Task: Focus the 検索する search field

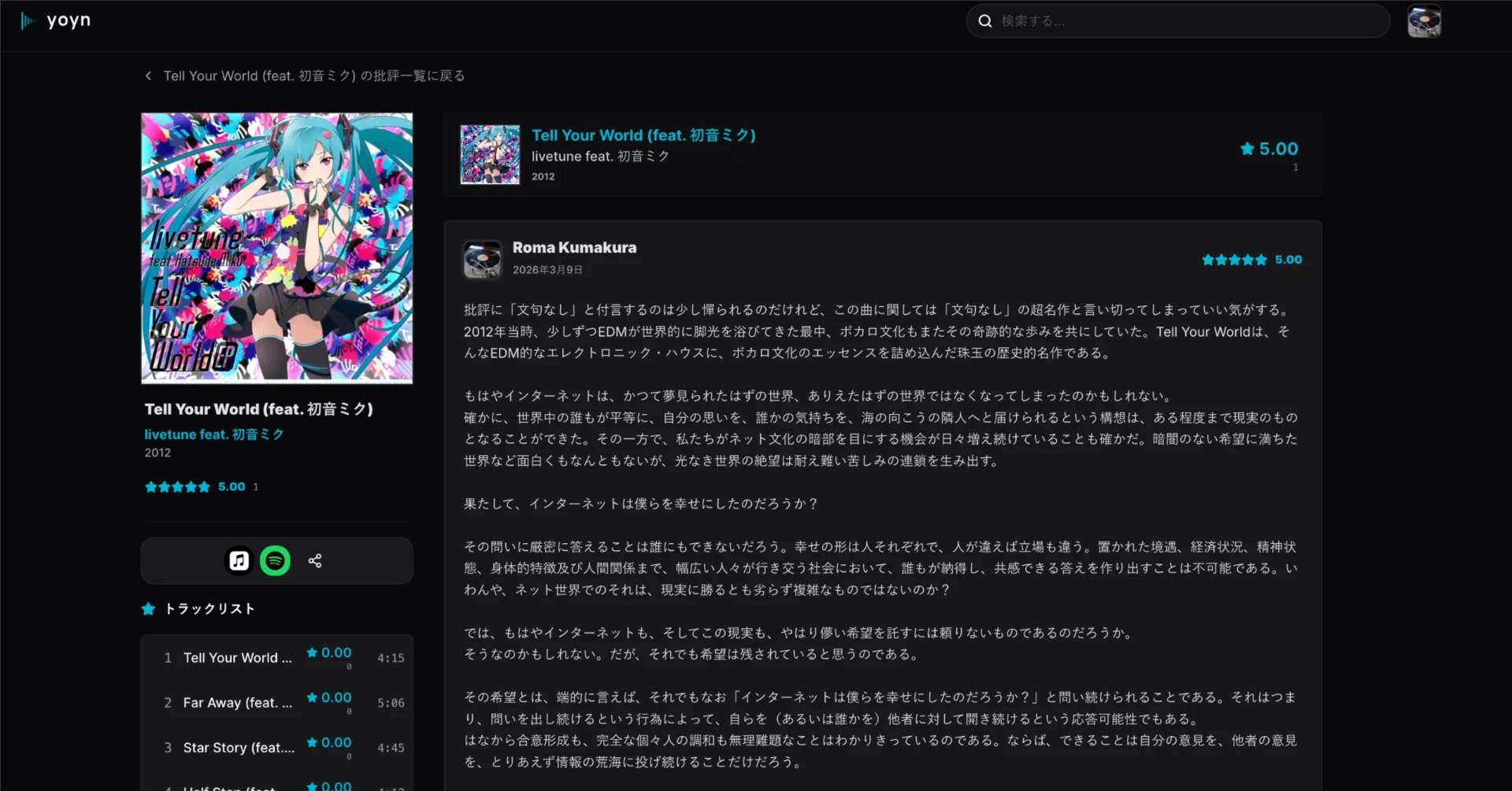Action: (1178, 21)
